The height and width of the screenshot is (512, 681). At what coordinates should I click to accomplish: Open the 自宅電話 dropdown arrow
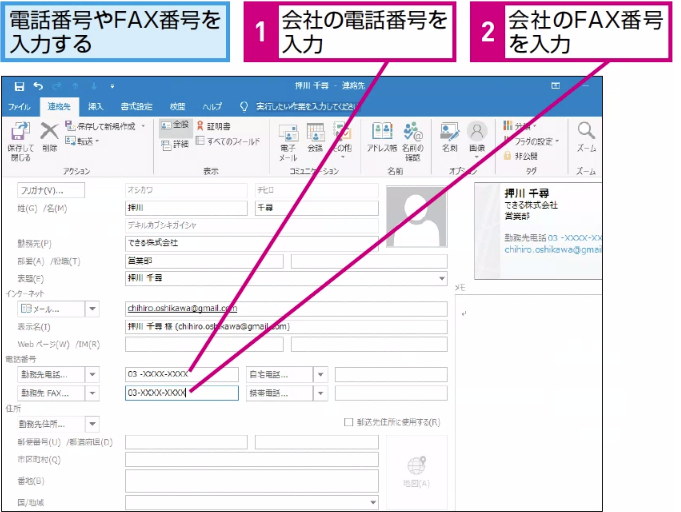pyautogui.click(x=321, y=374)
